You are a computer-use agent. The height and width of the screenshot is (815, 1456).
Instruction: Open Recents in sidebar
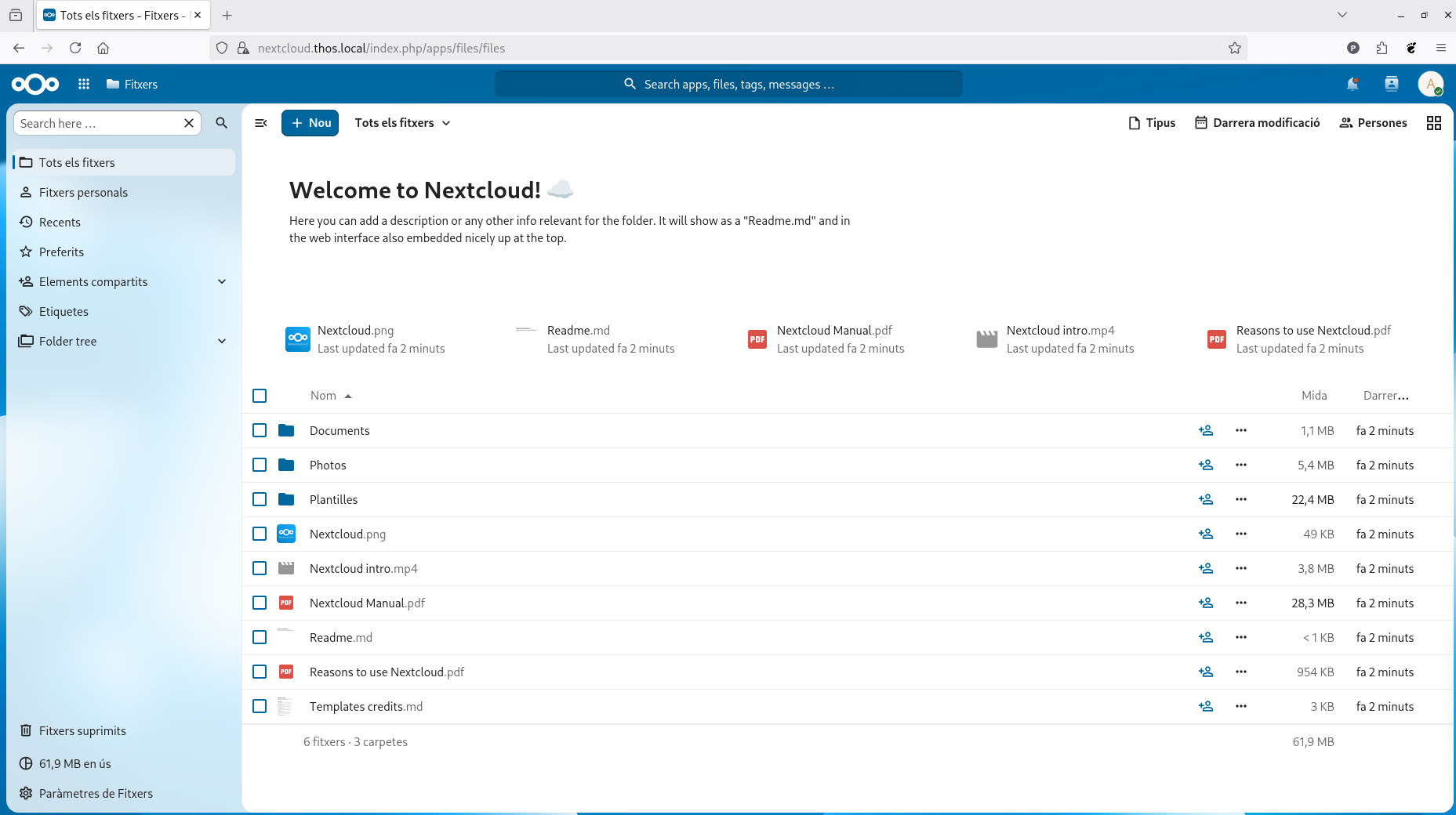[x=125, y=222]
